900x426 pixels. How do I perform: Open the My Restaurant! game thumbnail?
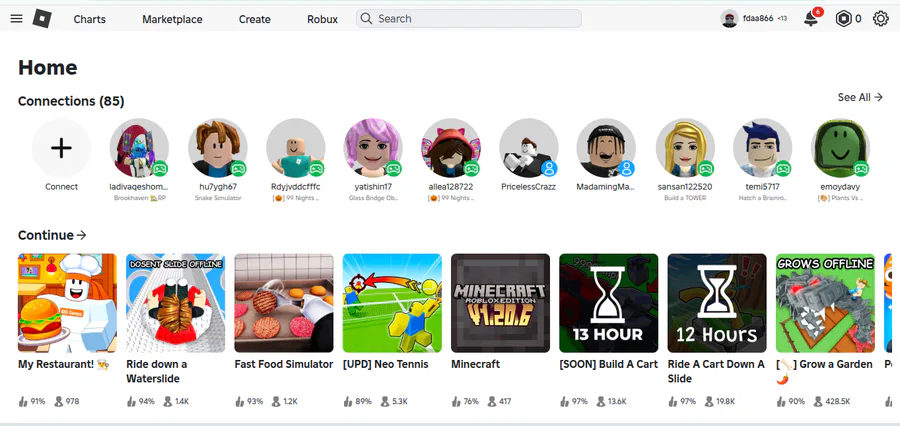[x=67, y=303]
